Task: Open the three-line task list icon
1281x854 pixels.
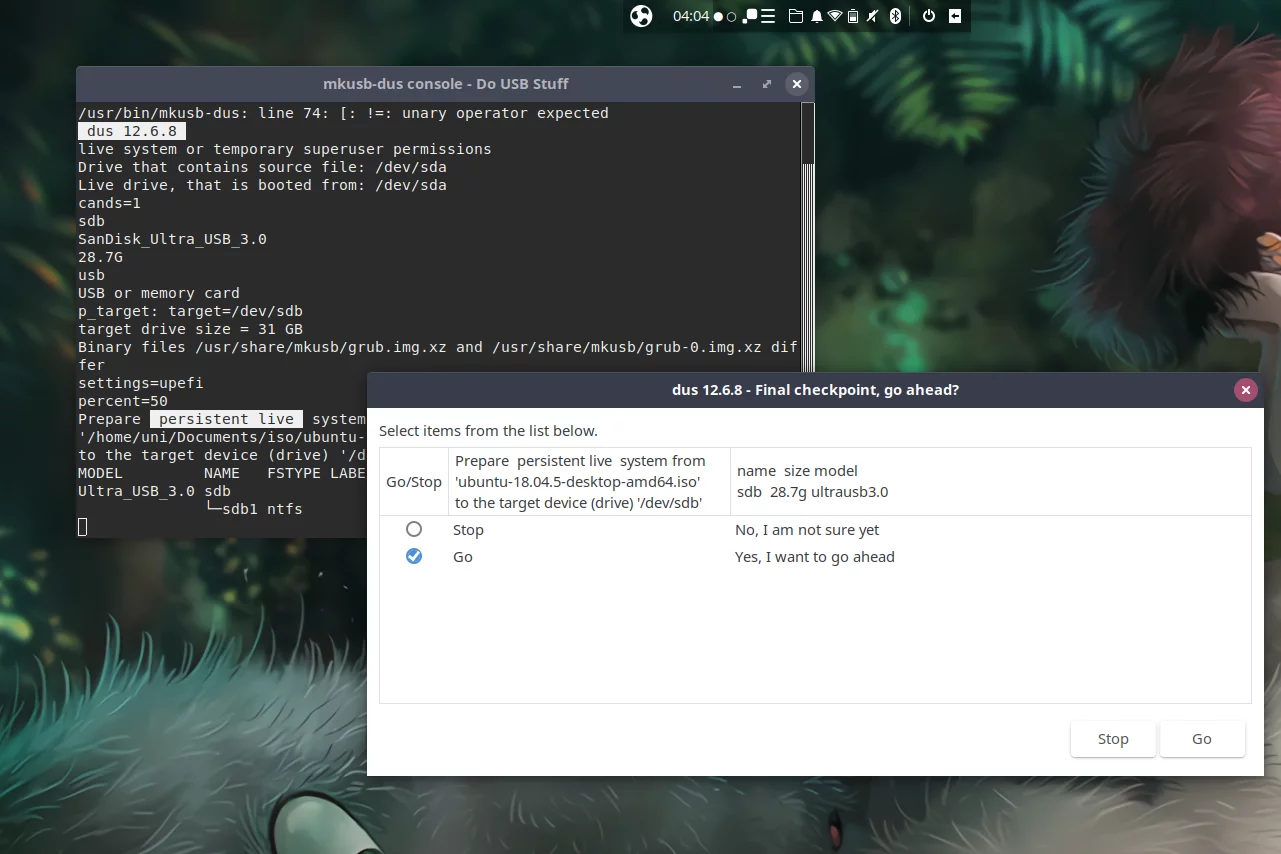Action: coord(768,16)
